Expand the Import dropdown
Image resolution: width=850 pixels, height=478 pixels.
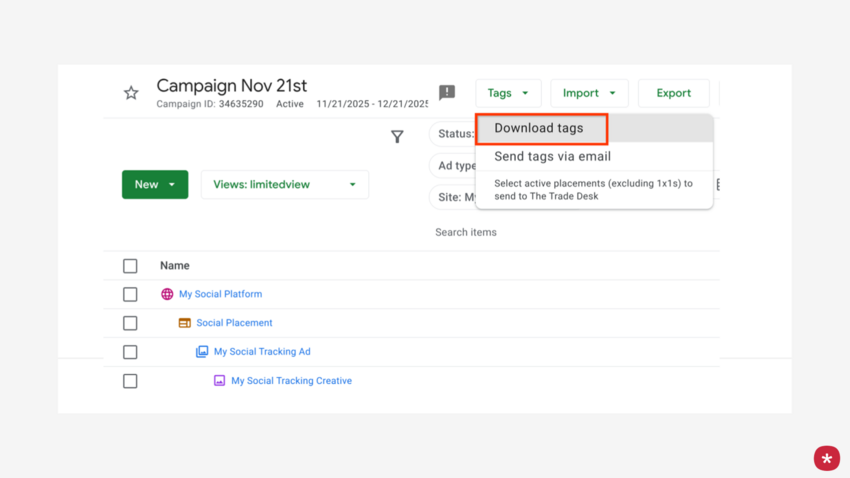coord(589,93)
